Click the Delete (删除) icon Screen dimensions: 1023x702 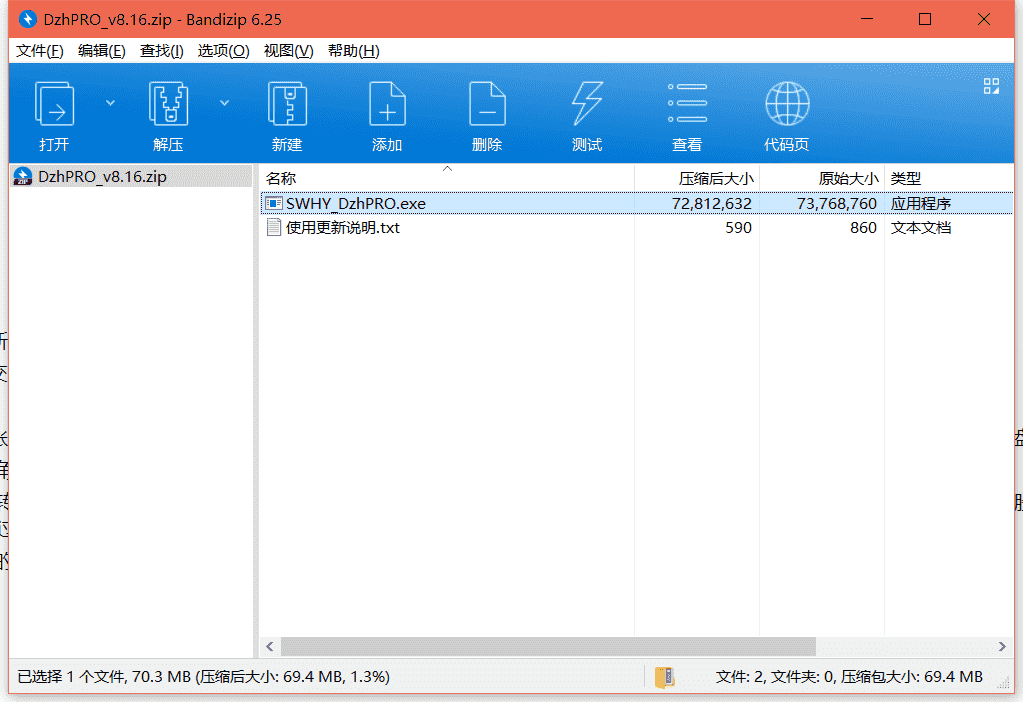coord(487,104)
